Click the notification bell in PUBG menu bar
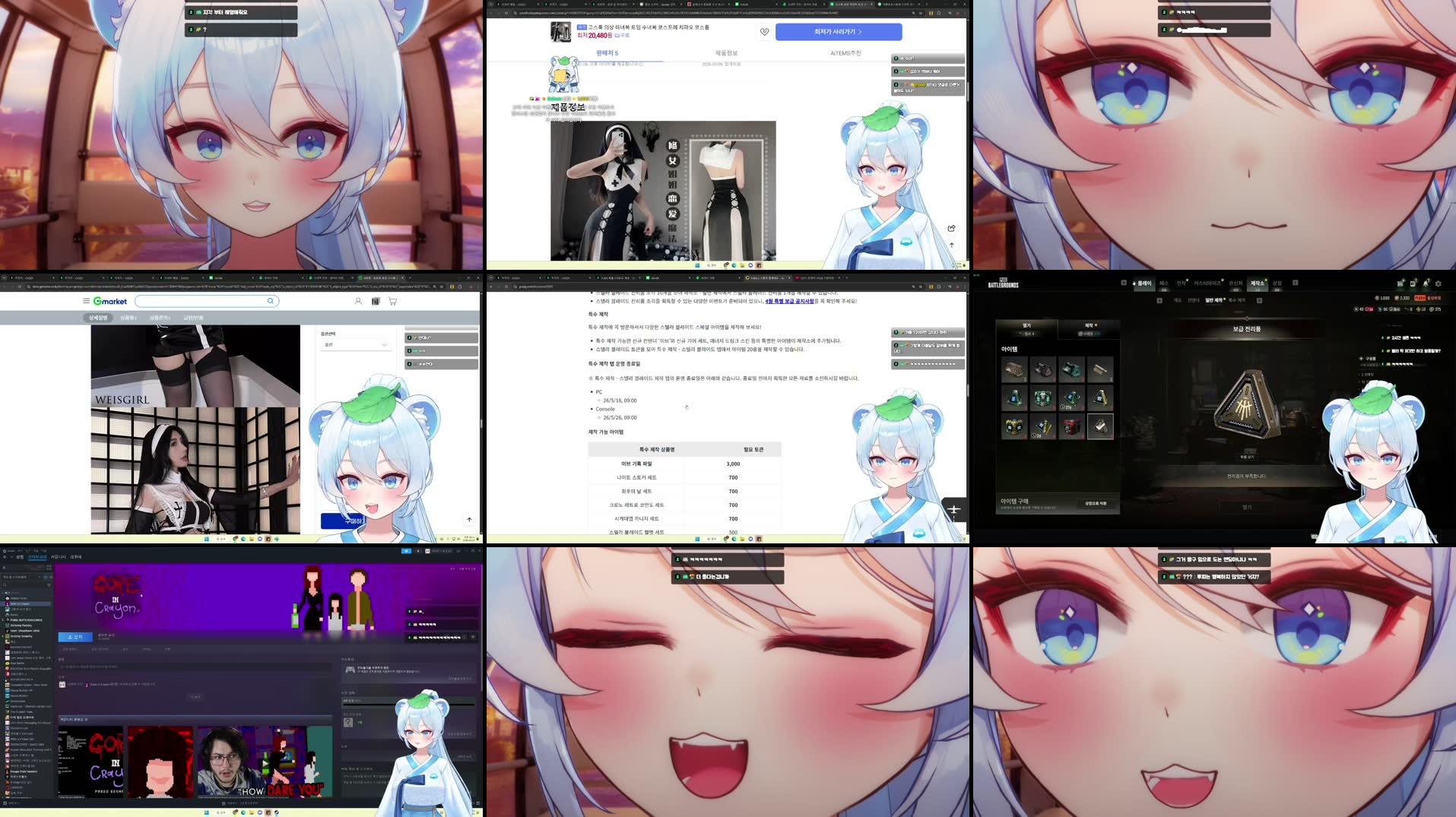The height and width of the screenshot is (817, 1456). 1426,283
